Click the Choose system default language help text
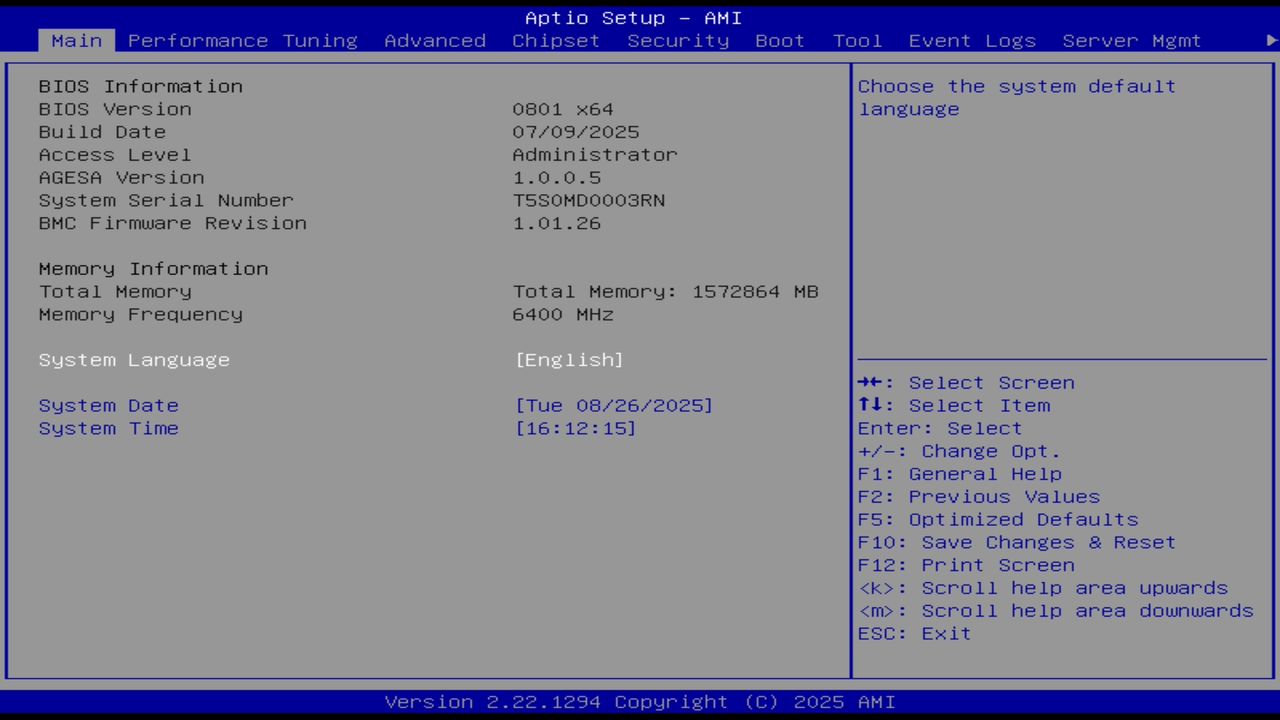The height and width of the screenshot is (720, 1280). point(1016,97)
